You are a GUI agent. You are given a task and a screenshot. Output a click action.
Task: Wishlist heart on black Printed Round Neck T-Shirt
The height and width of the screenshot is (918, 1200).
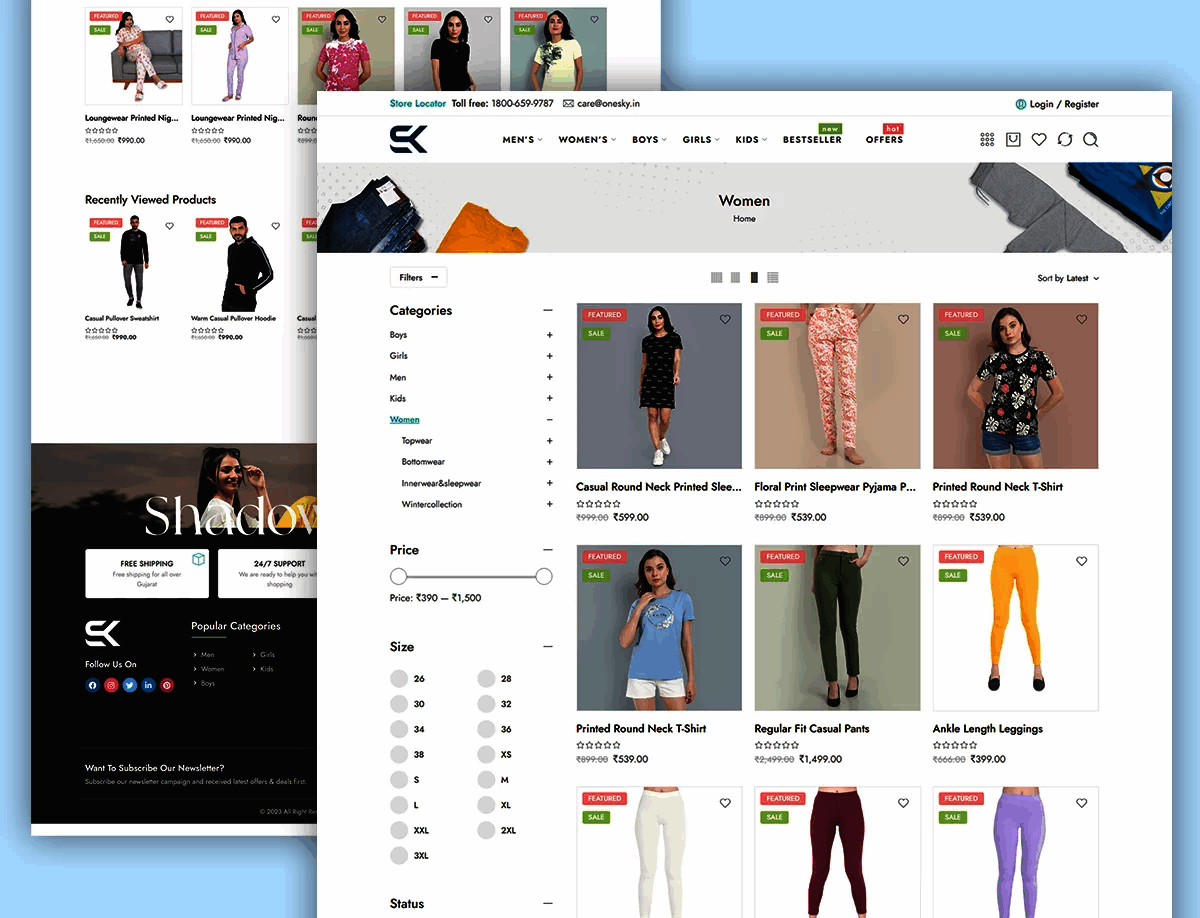tap(1081, 320)
